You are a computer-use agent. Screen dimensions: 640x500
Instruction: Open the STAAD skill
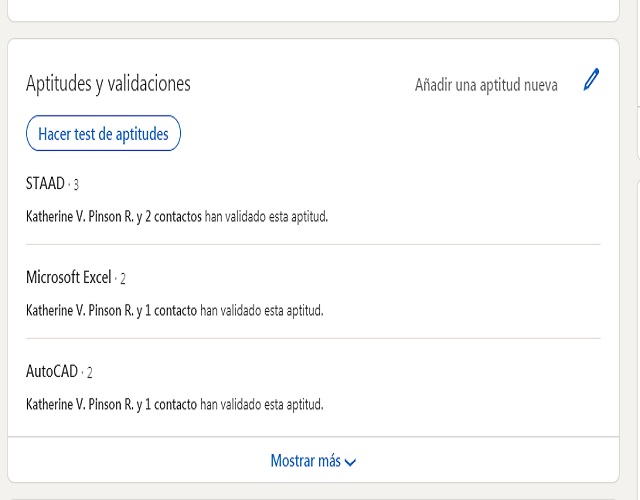[x=45, y=184]
